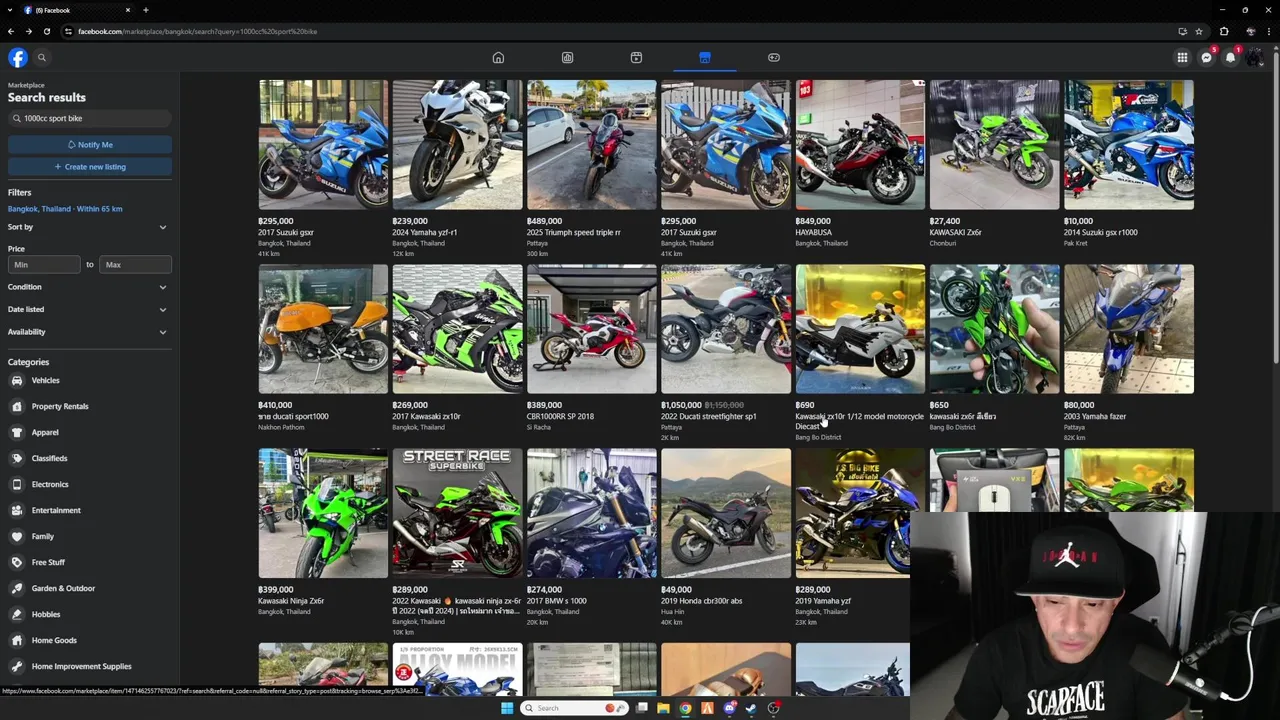Open the Facebook account profile picture
The height and width of the screenshot is (720, 1280).
coord(1255,58)
